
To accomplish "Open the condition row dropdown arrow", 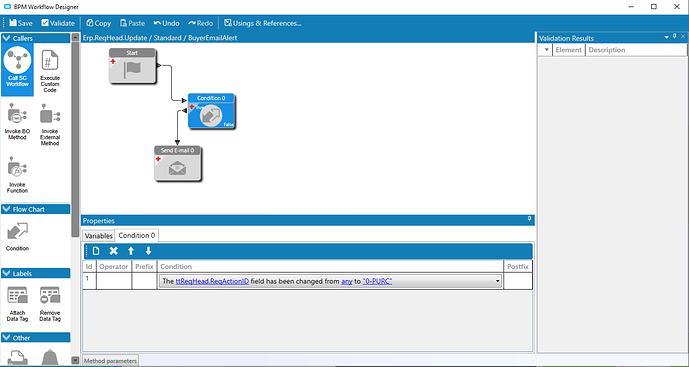I will pos(497,281).
